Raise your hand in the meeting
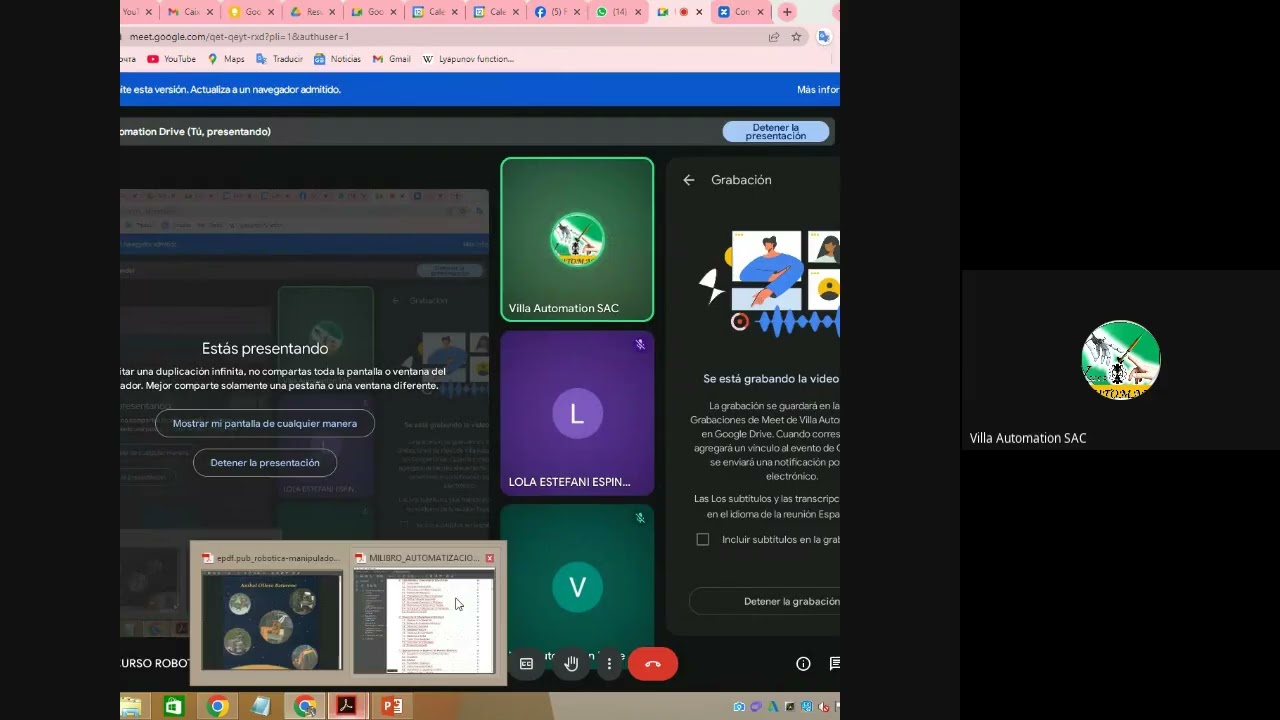 (x=571, y=664)
